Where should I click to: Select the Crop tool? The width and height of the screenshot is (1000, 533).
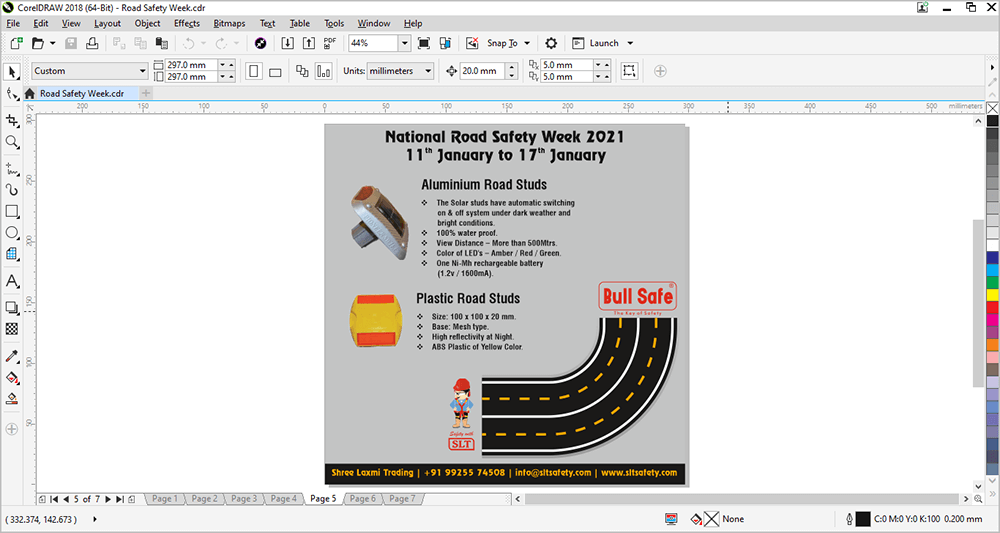pyautogui.click(x=11, y=120)
